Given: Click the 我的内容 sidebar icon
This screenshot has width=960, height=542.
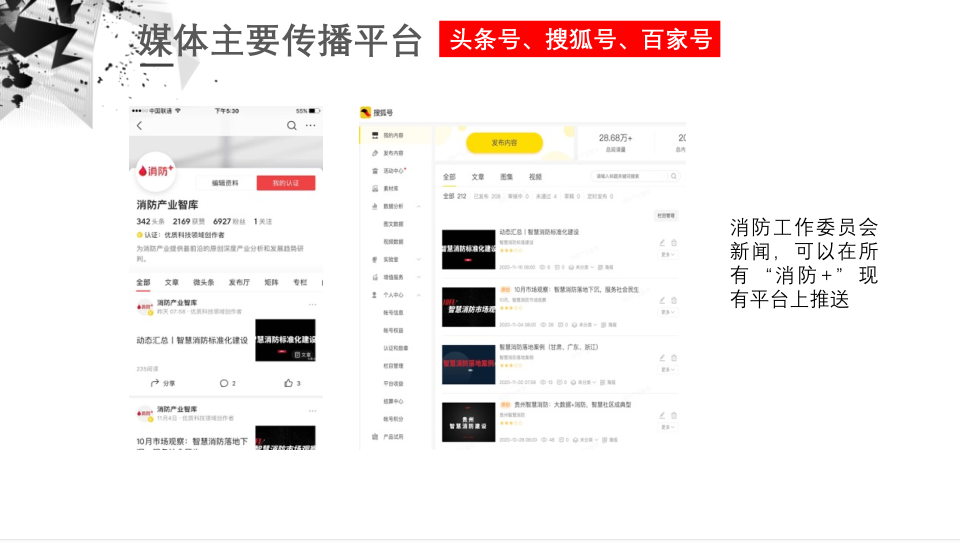Looking at the screenshot, I should click(375, 135).
